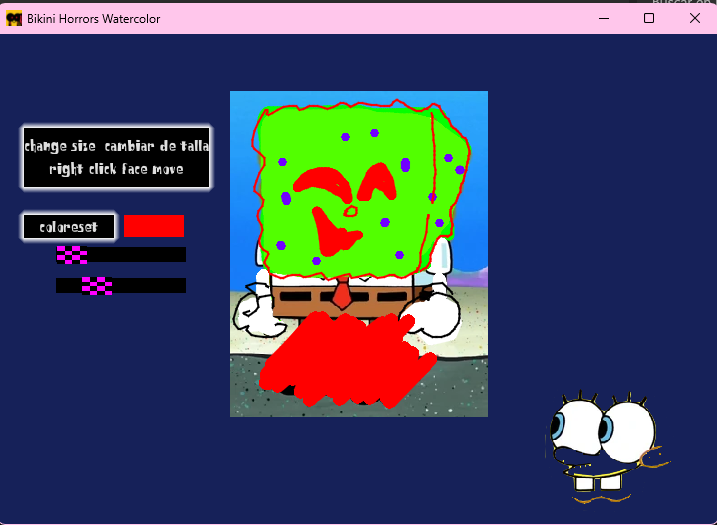Minimize the Bikini Horrors Watercolor window
This screenshot has height=525, width=717.
coord(604,19)
